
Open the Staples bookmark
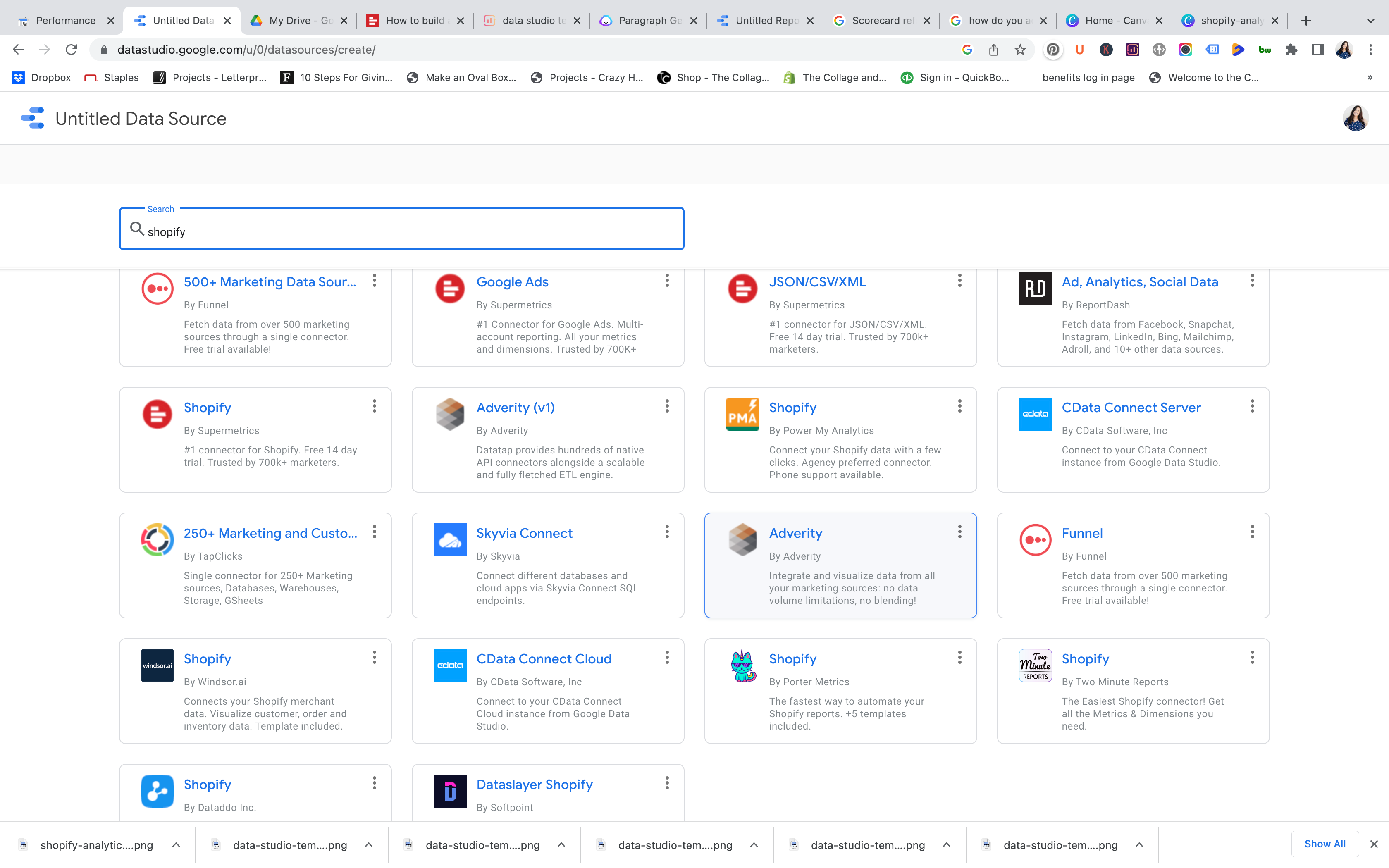click(x=111, y=78)
